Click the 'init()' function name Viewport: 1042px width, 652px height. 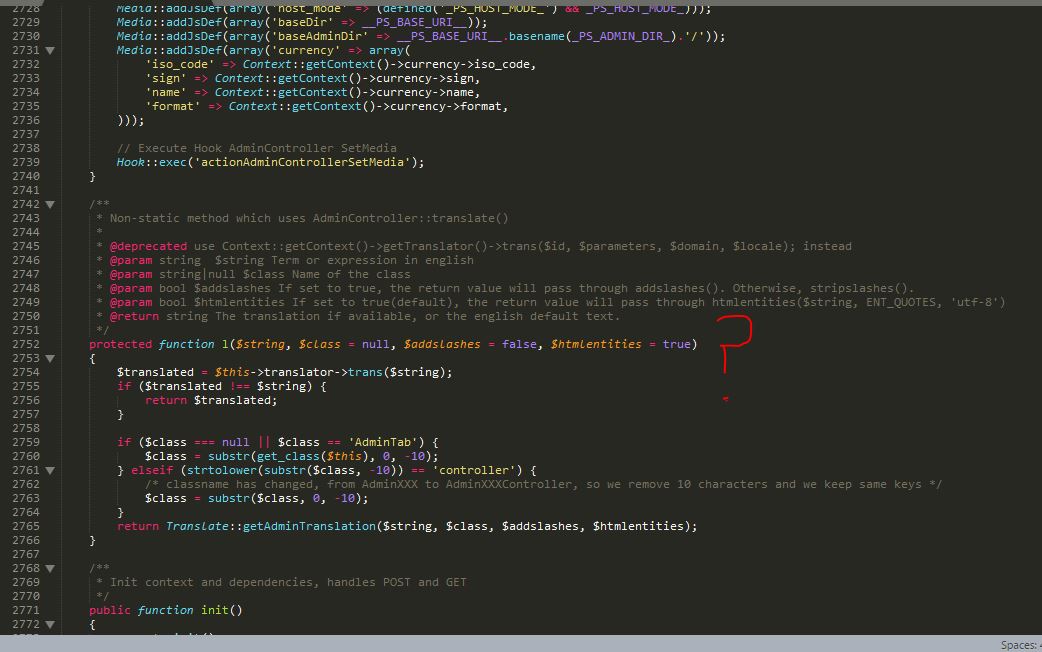pos(222,610)
